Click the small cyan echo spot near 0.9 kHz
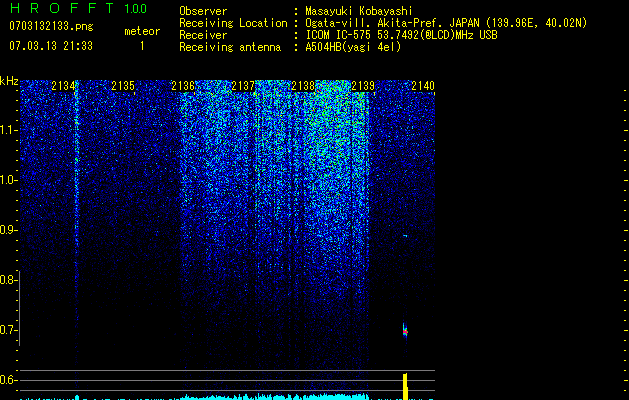The width and height of the screenshot is (629, 400). (x=405, y=236)
